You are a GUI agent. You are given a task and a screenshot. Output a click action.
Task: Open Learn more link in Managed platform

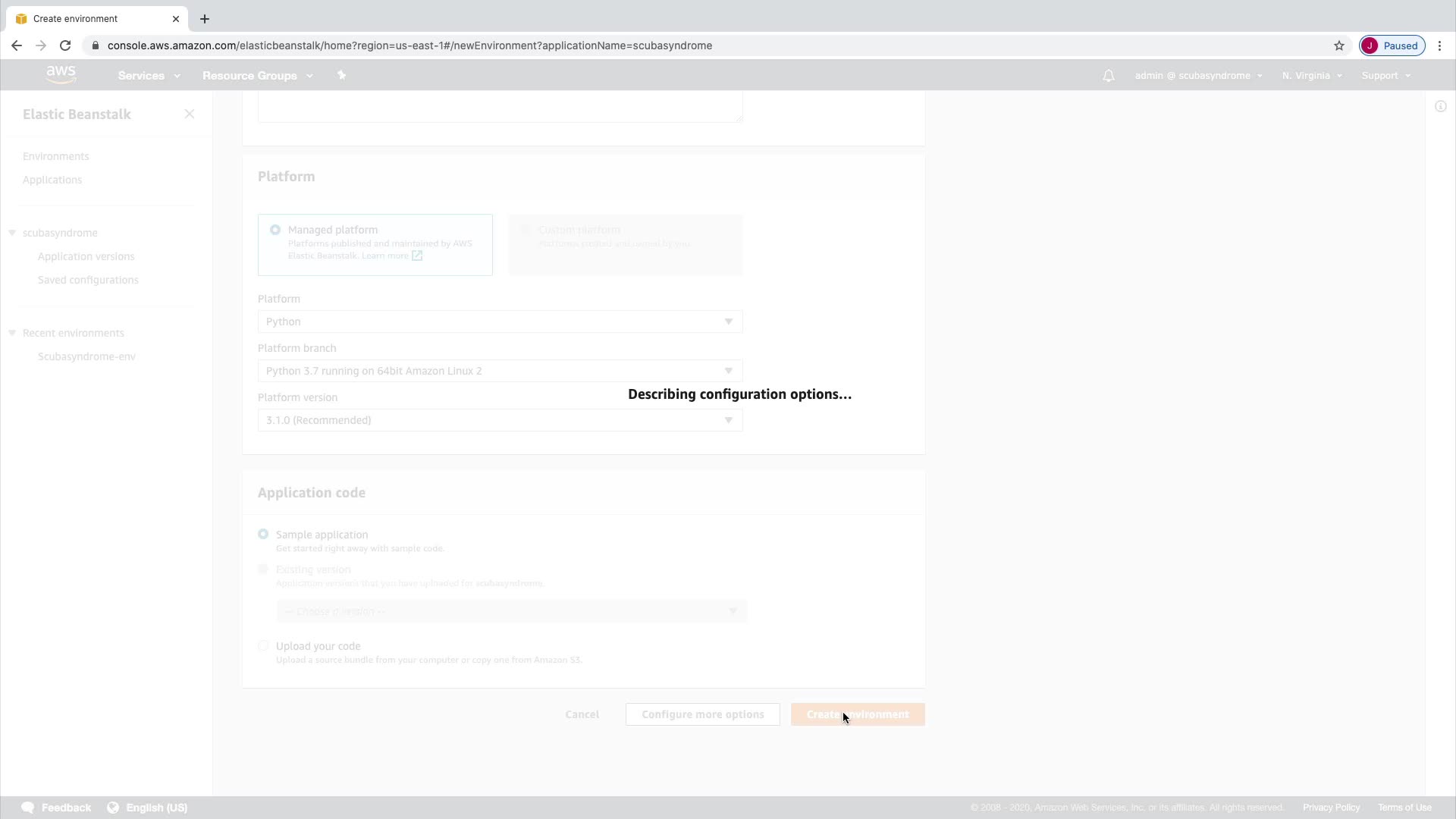(x=385, y=256)
